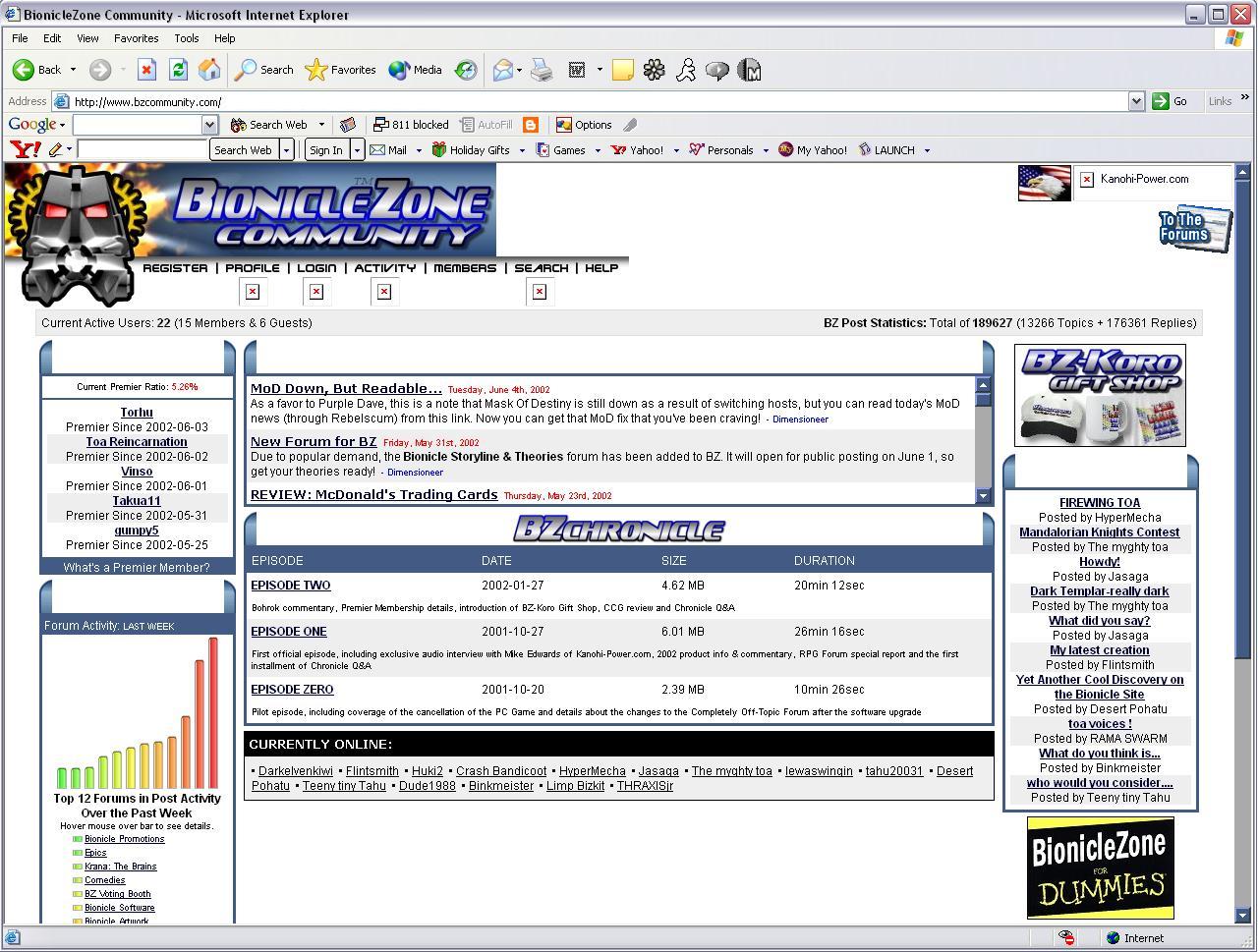Expand the address bar dropdown
The height and width of the screenshot is (952, 1258).
(x=1136, y=101)
